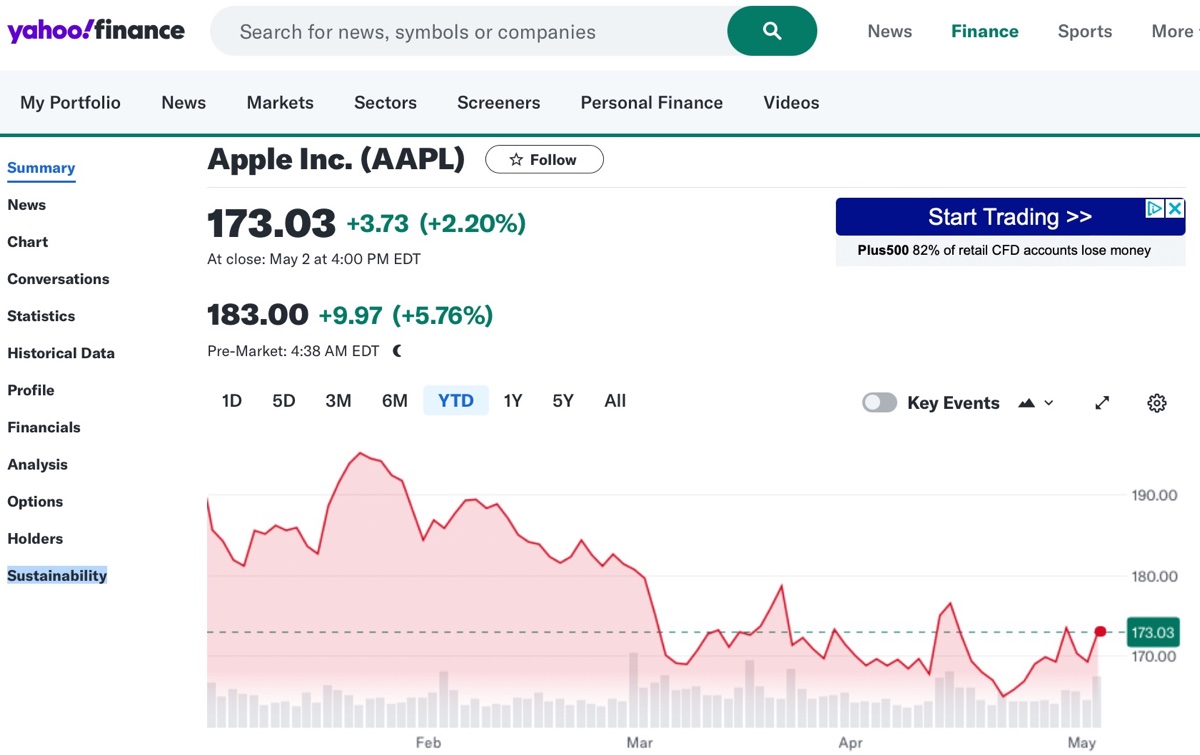Open Historical Data in sidebar
Image resolution: width=1200 pixels, height=755 pixels.
61,353
